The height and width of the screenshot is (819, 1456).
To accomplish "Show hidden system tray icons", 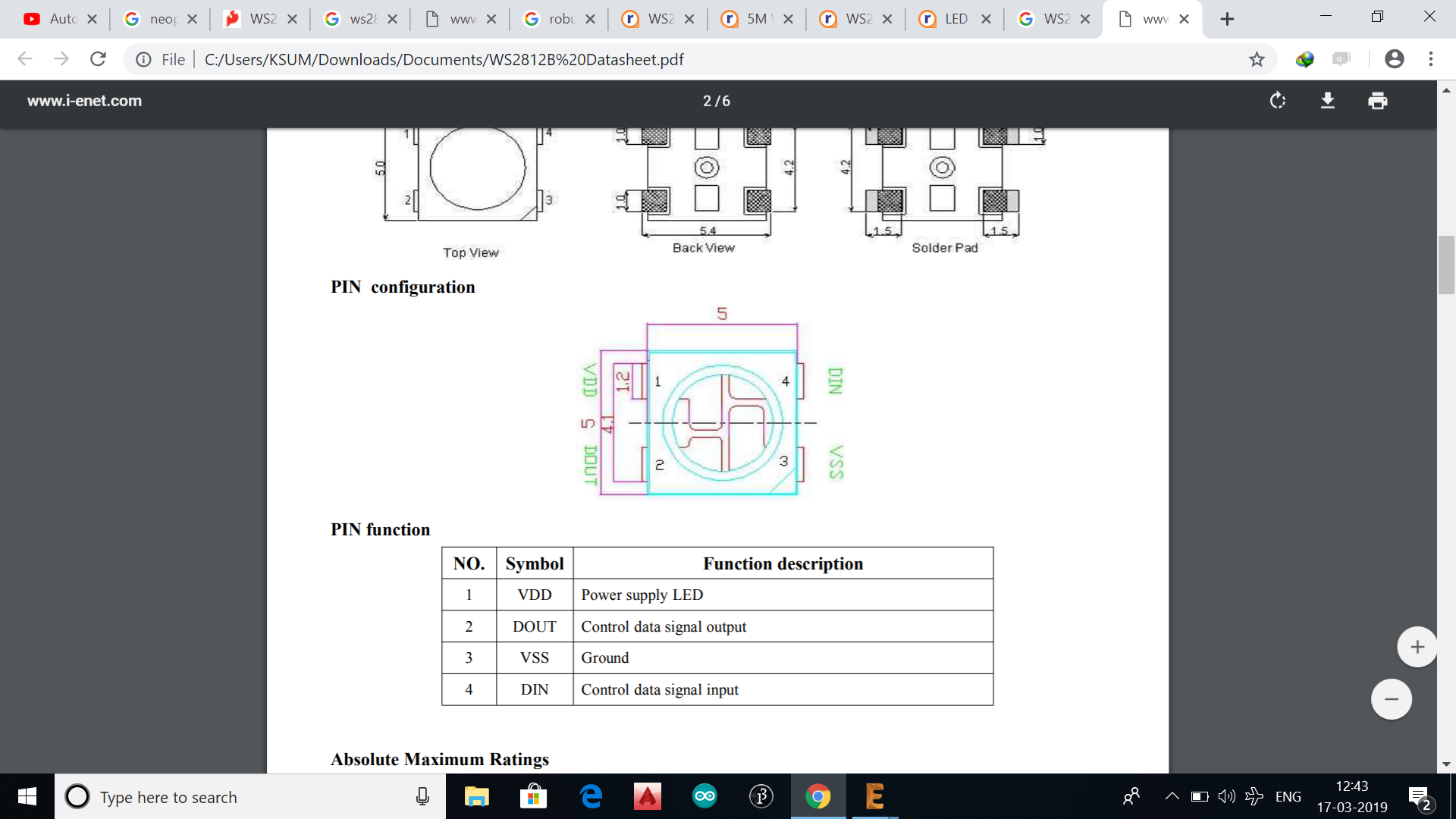I will tap(1172, 796).
